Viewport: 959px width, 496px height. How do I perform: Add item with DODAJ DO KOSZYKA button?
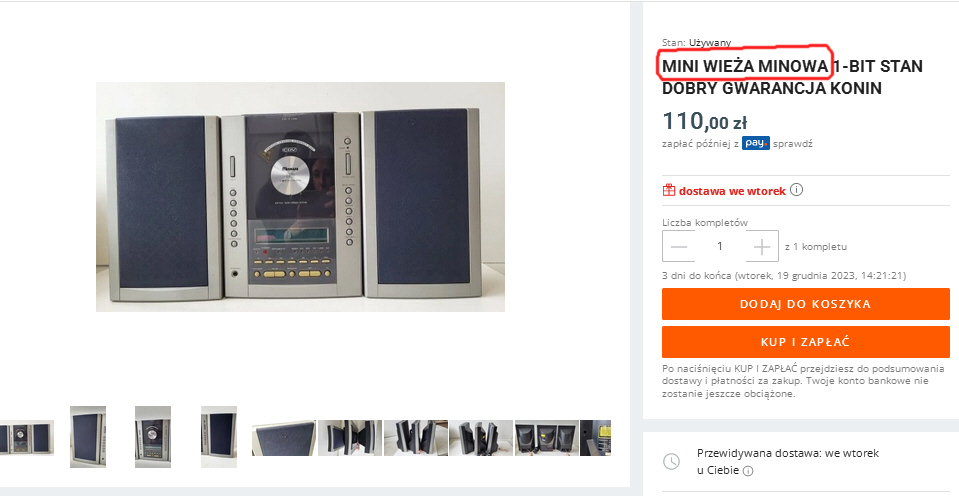point(805,304)
